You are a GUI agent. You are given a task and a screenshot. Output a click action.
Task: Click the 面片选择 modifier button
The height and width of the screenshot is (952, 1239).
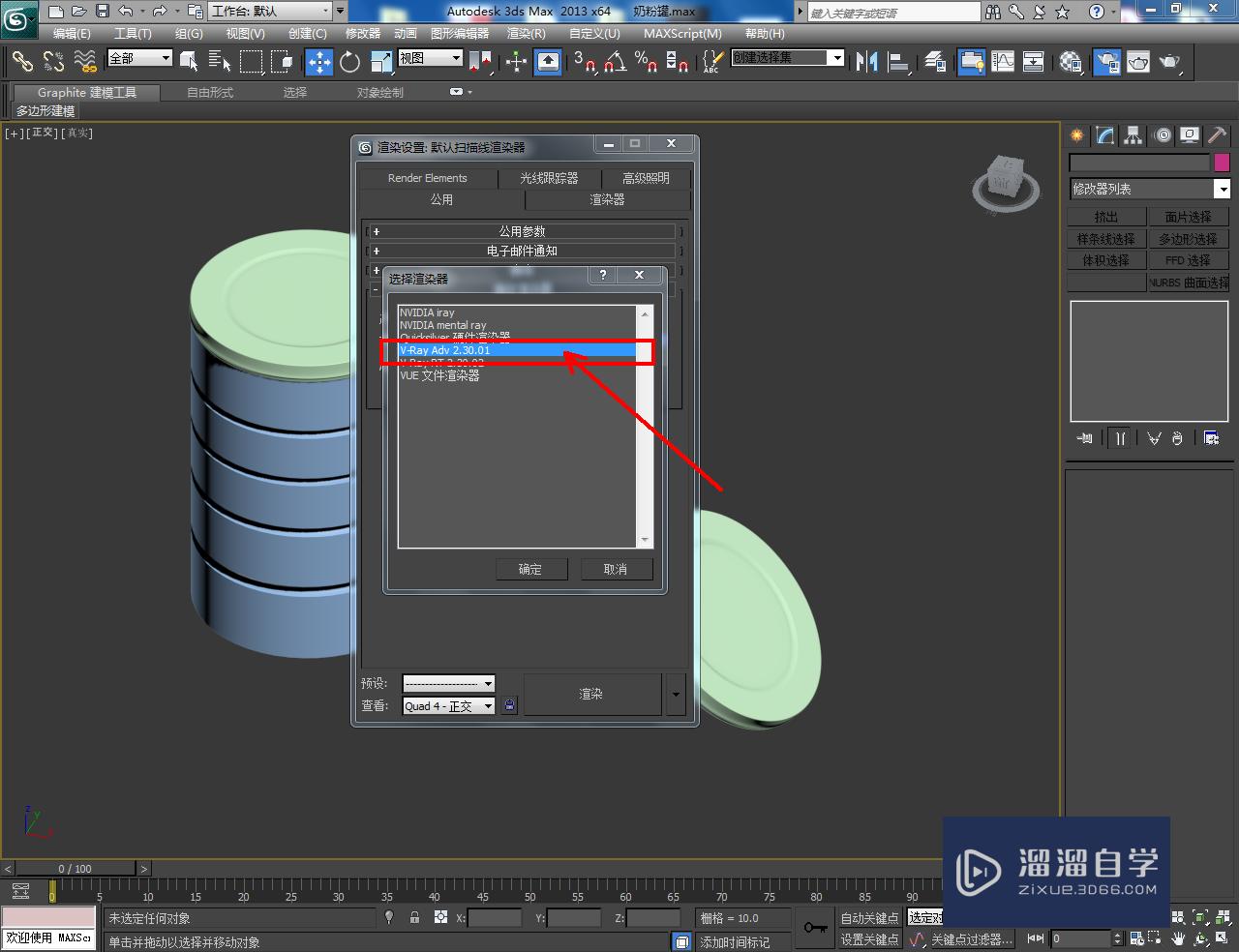click(1188, 217)
